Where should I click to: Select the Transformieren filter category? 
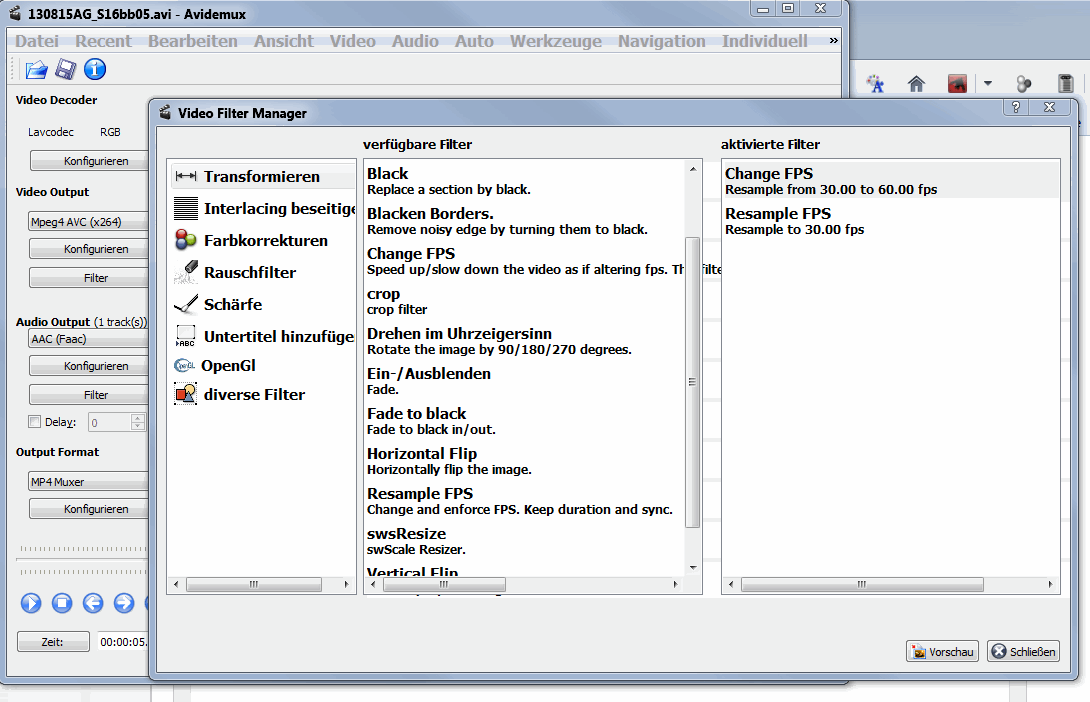pyautogui.click(x=262, y=177)
